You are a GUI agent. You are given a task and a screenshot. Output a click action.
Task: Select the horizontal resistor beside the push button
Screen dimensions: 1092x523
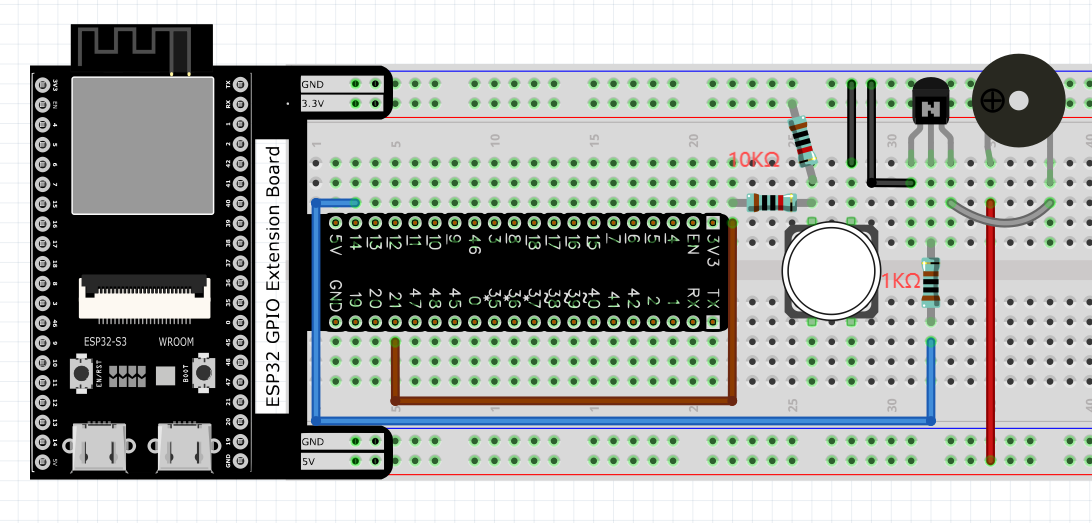[x=772, y=203]
